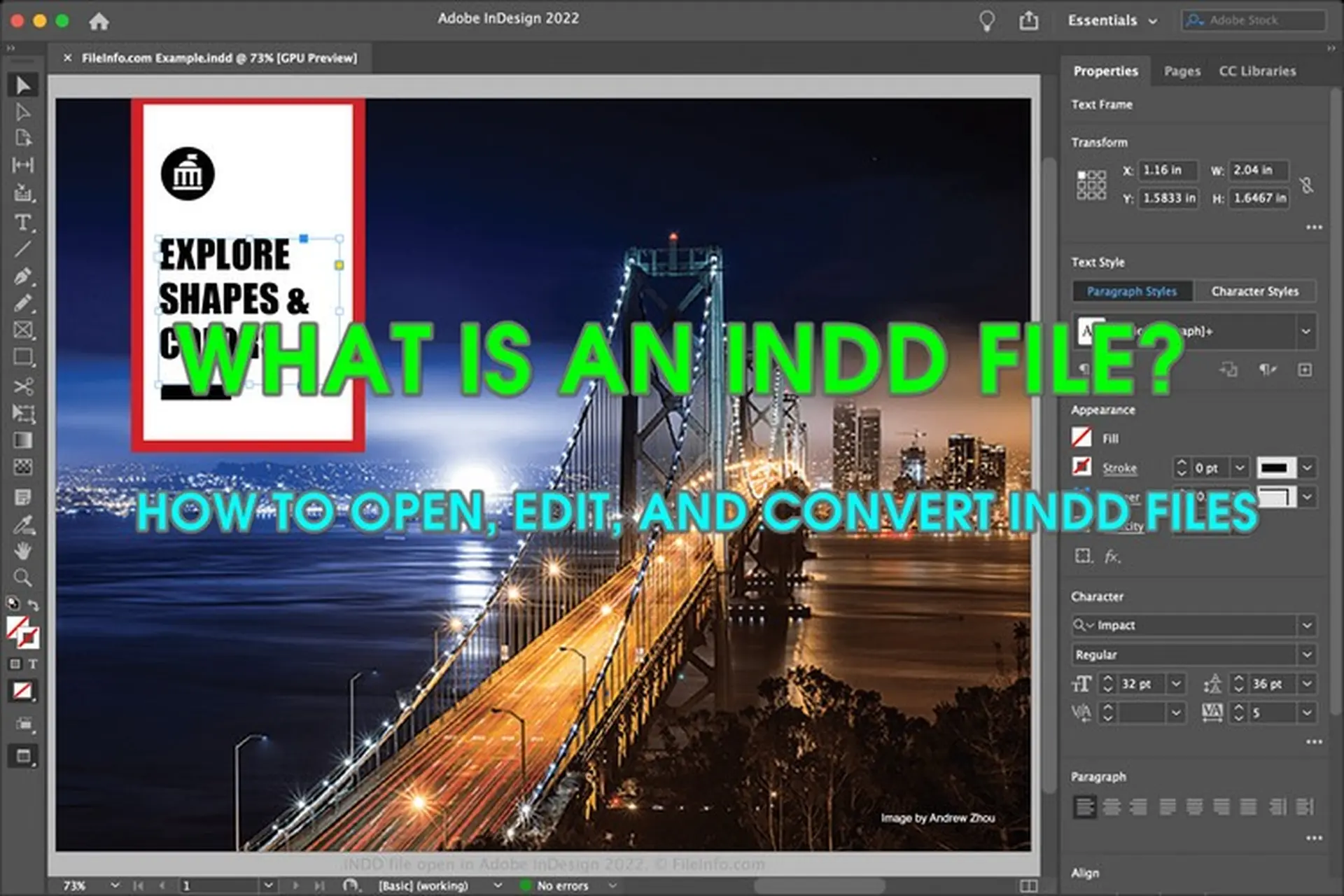The image size is (1344, 896).
Task: Expand the stroke weight dropdown
Action: coord(1241,468)
